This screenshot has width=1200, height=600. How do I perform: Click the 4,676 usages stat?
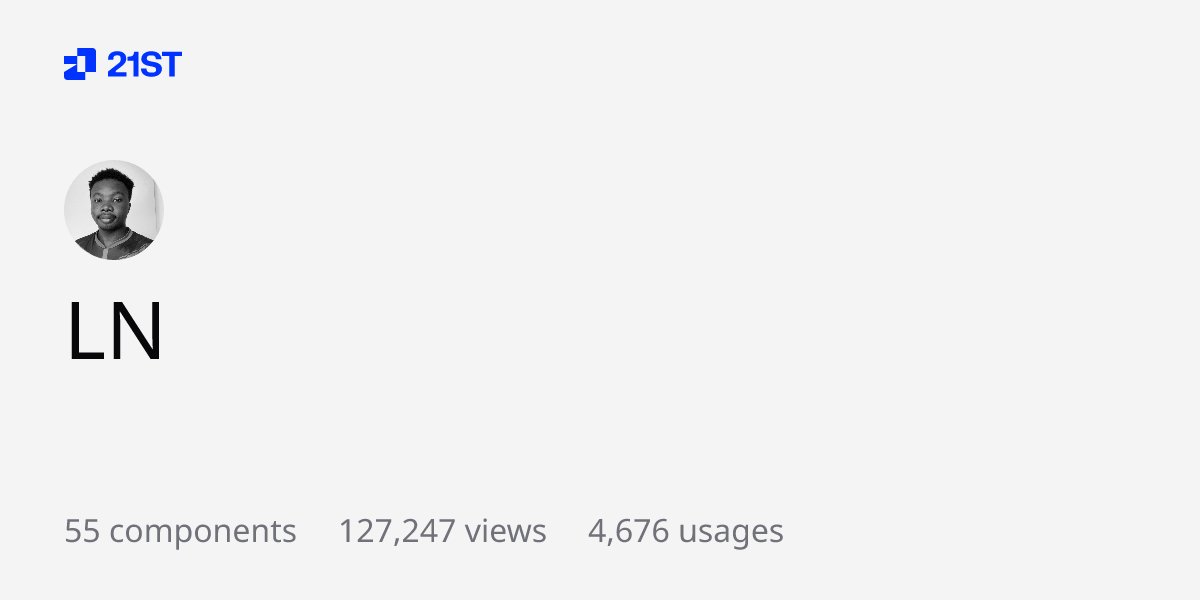685,531
